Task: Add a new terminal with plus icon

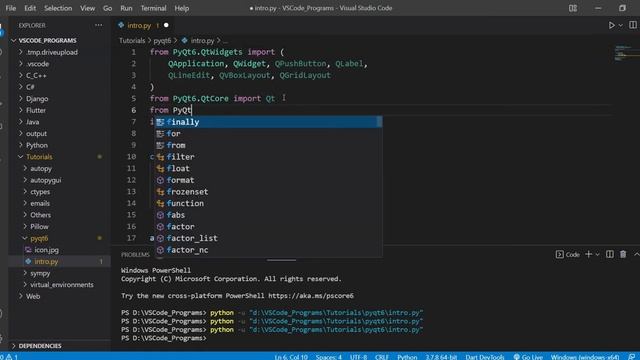Action: (x=589, y=254)
